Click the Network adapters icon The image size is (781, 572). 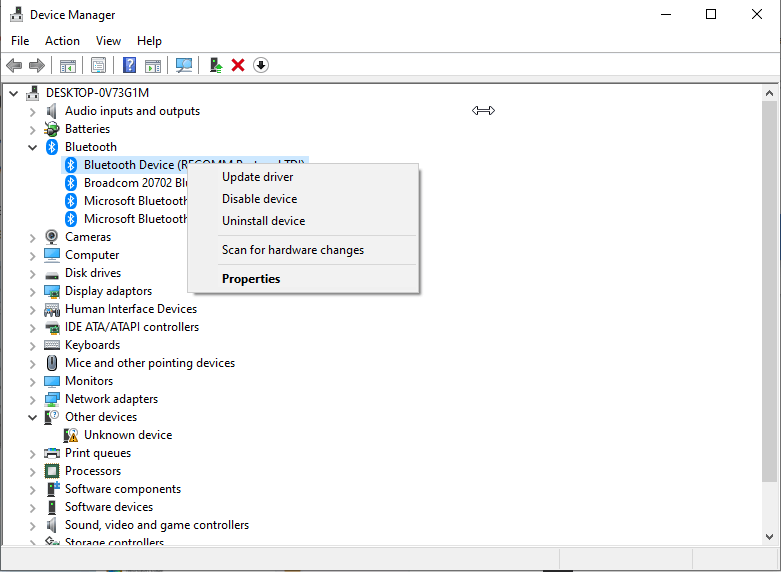(x=52, y=399)
